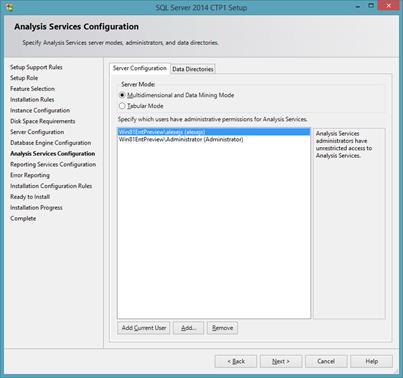403x378 pixels.
Task: Open the Server Configuration tab
Action: (140, 68)
